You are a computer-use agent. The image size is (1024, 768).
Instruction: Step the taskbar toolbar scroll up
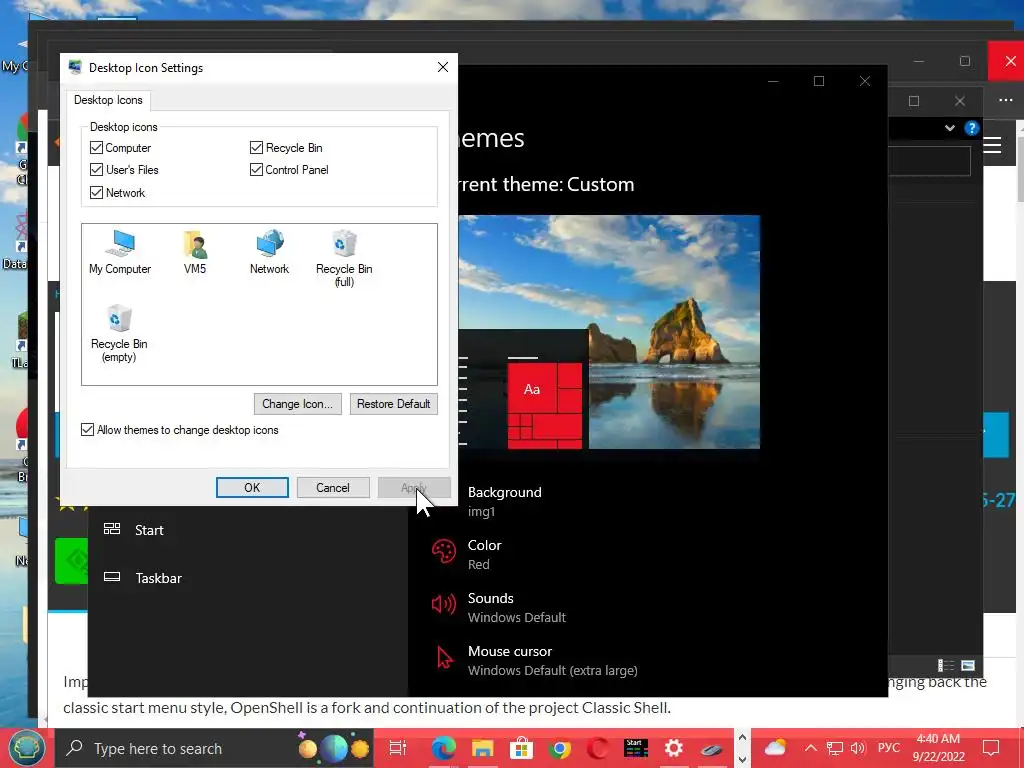coord(742,738)
